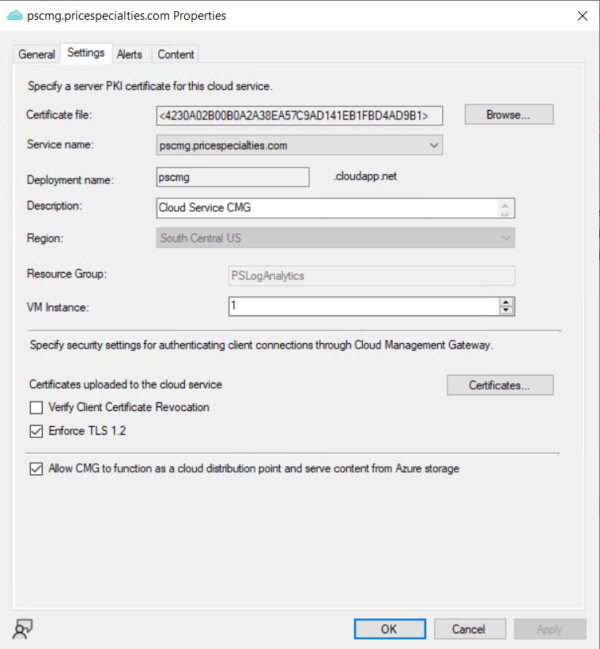Click the 'Resource Group:' label
This screenshot has height=649, width=600.
point(67,274)
